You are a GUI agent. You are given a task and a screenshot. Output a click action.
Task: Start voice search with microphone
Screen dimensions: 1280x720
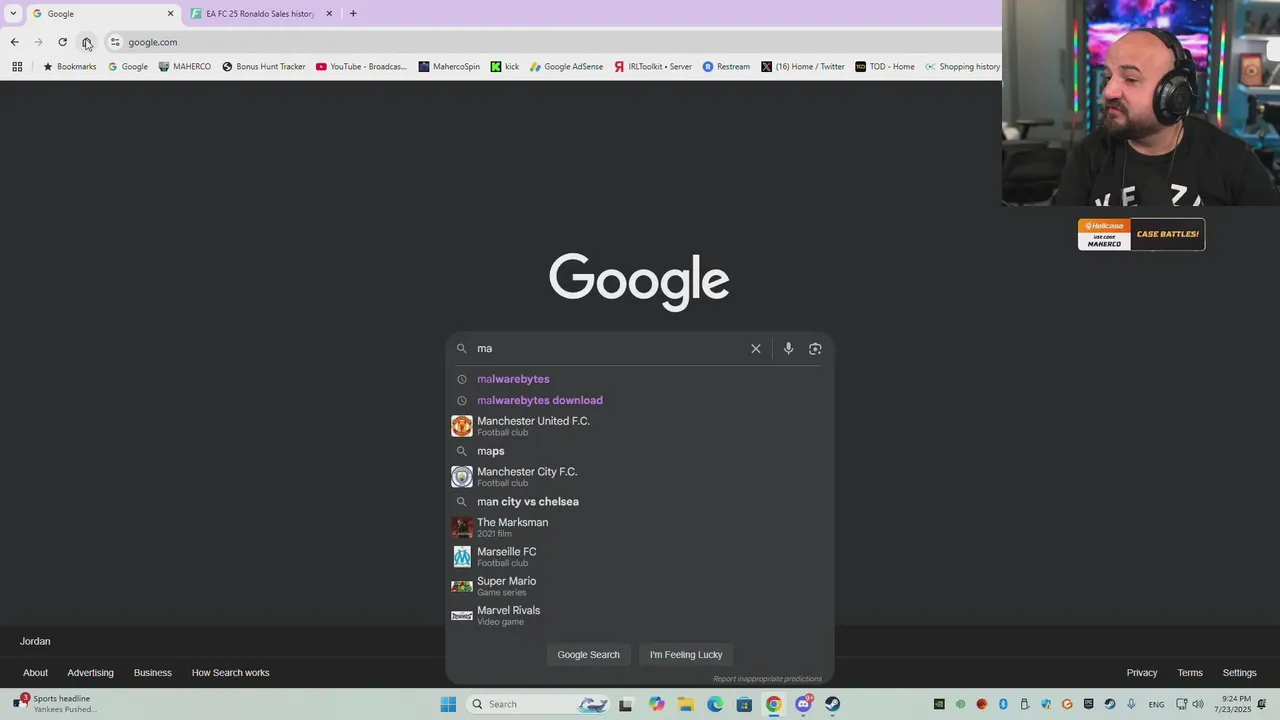(x=788, y=348)
